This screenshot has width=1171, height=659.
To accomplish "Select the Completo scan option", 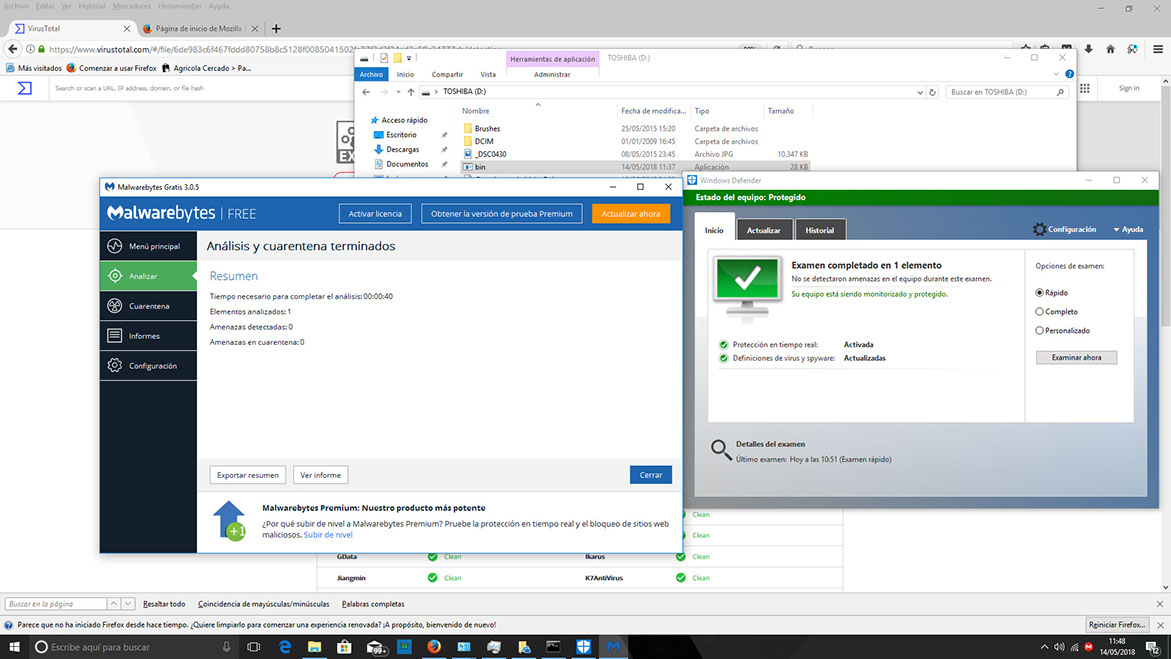I will click(x=1039, y=312).
